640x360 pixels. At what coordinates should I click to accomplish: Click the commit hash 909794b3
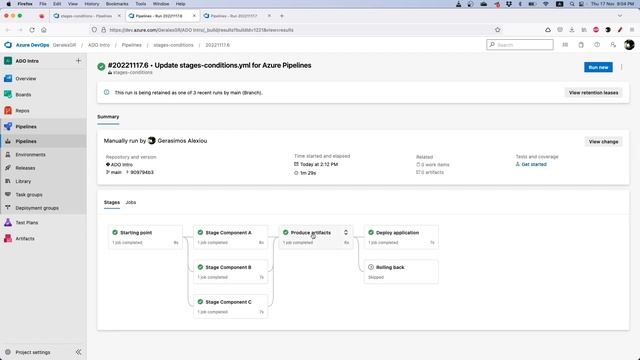coord(142,172)
